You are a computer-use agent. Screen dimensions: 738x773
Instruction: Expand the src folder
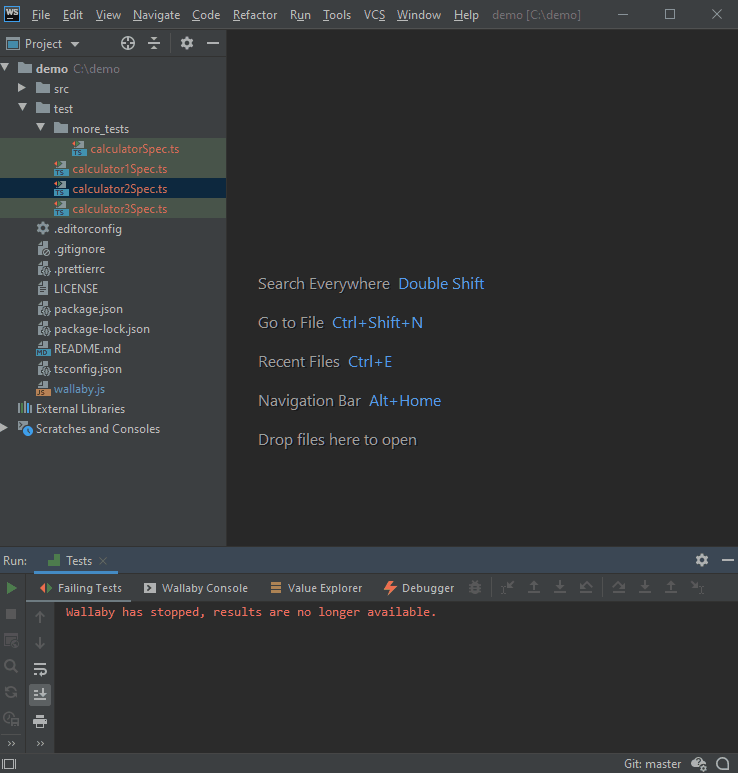23,89
